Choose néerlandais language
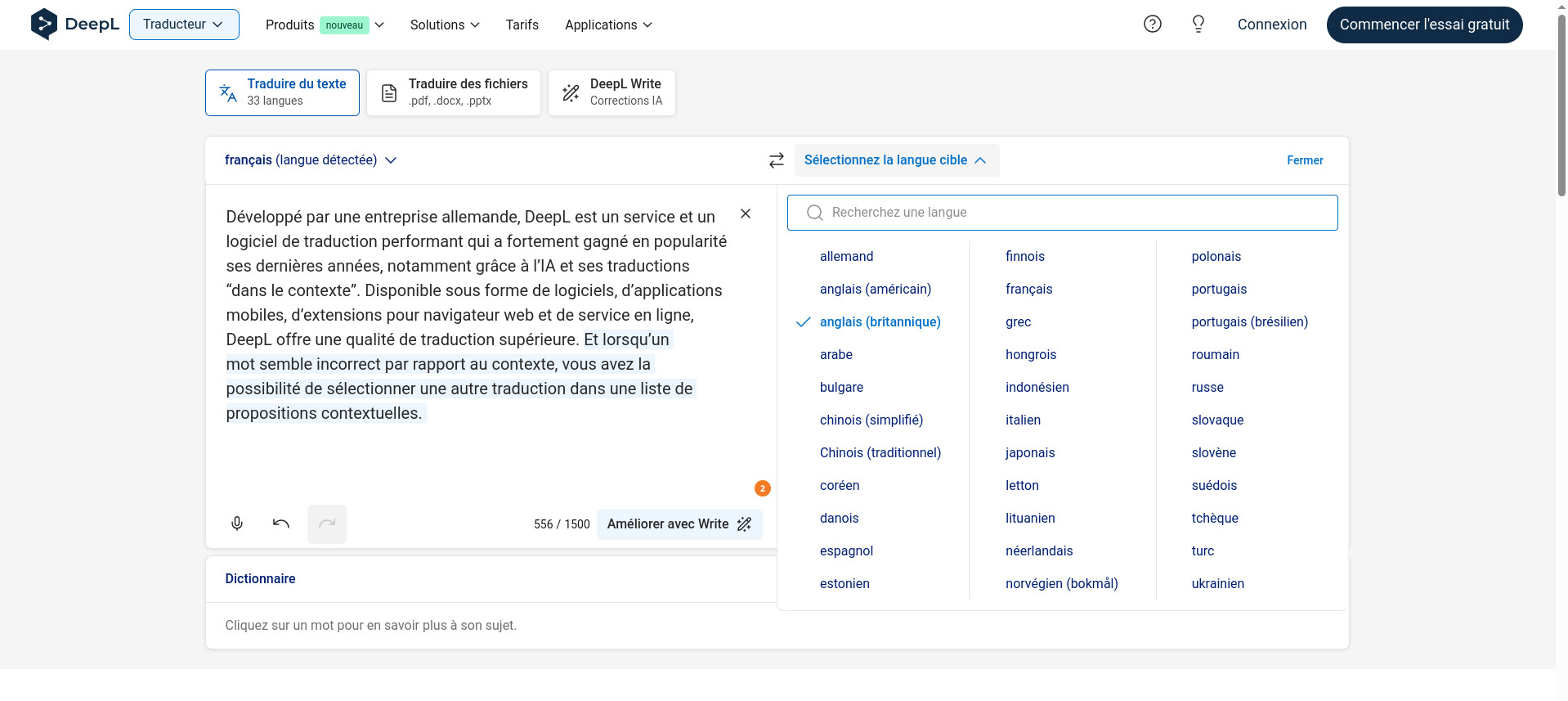The image size is (1568, 701). point(1039,550)
